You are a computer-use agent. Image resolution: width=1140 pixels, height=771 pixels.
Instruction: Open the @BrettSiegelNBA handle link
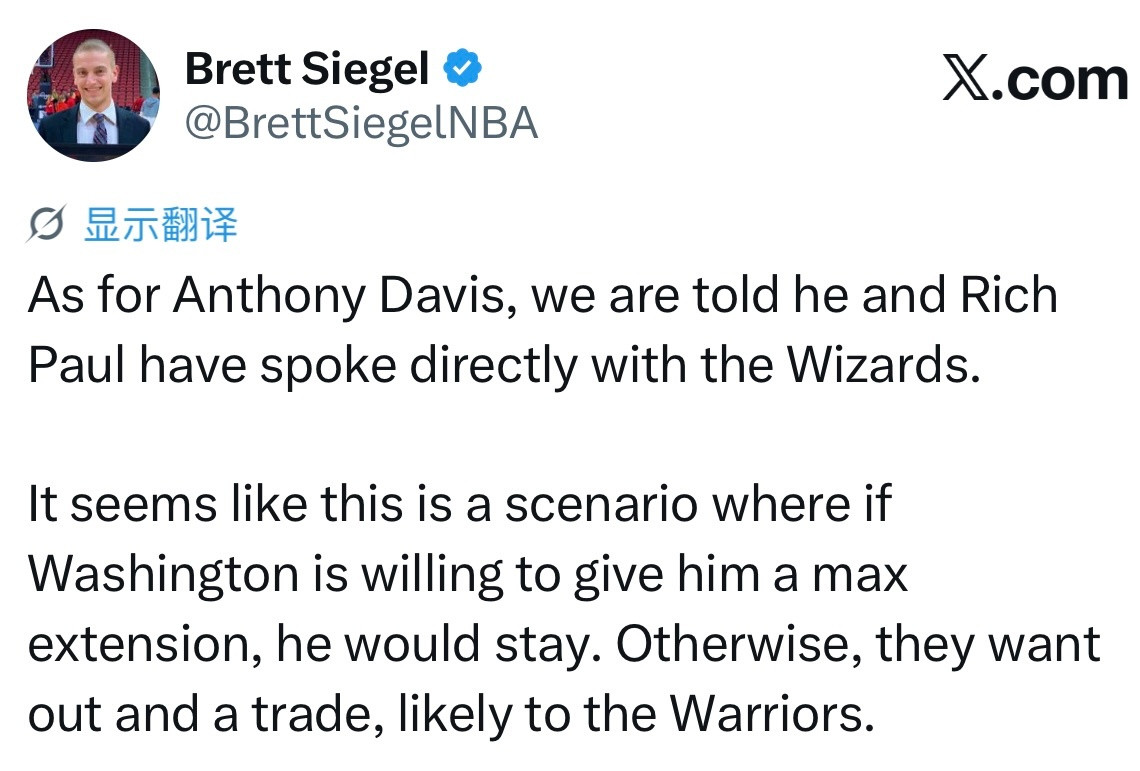[361, 123]
